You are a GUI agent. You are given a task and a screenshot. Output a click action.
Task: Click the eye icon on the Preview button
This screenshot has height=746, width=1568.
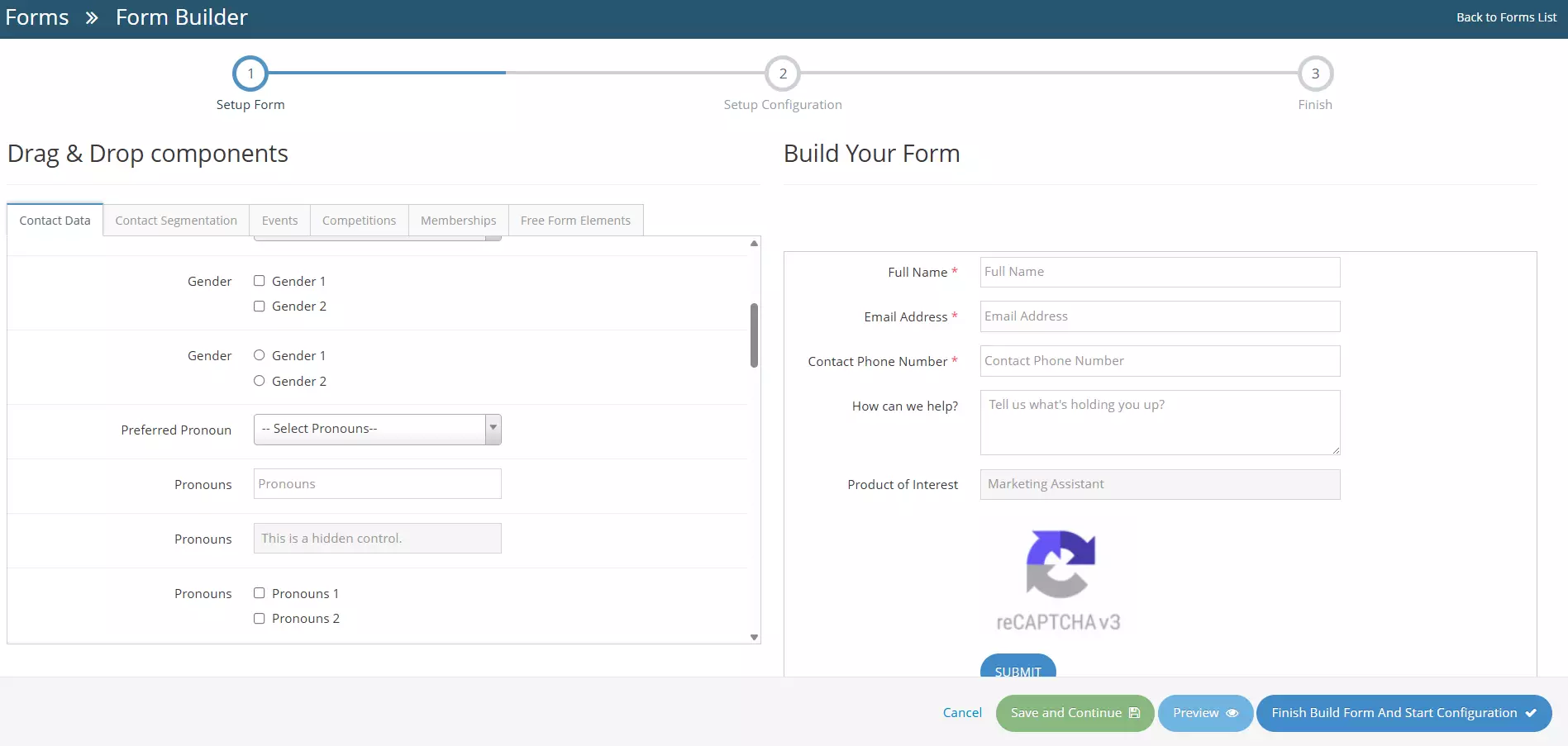click(x=1231, y=713)
